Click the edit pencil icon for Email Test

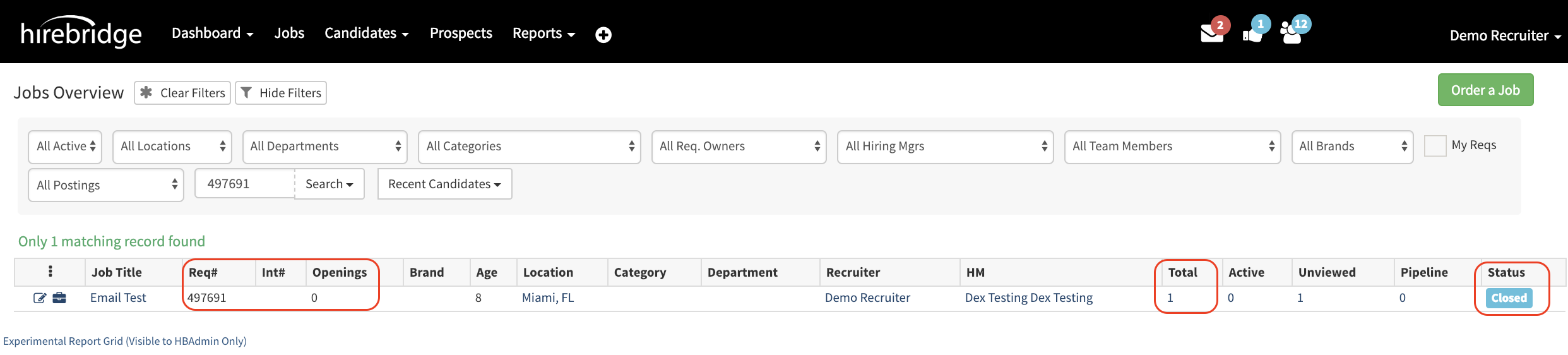(x=40, y=298)
